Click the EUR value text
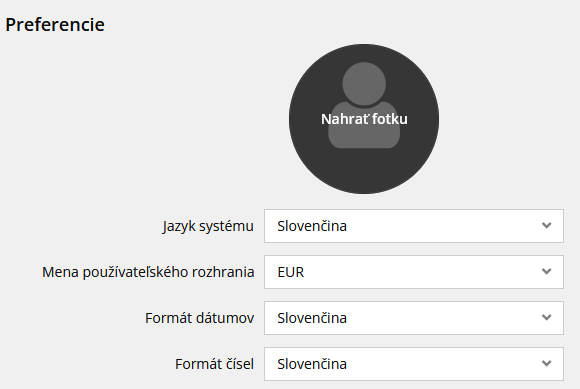This screenshot has height=389, width=580. point(291,272)
